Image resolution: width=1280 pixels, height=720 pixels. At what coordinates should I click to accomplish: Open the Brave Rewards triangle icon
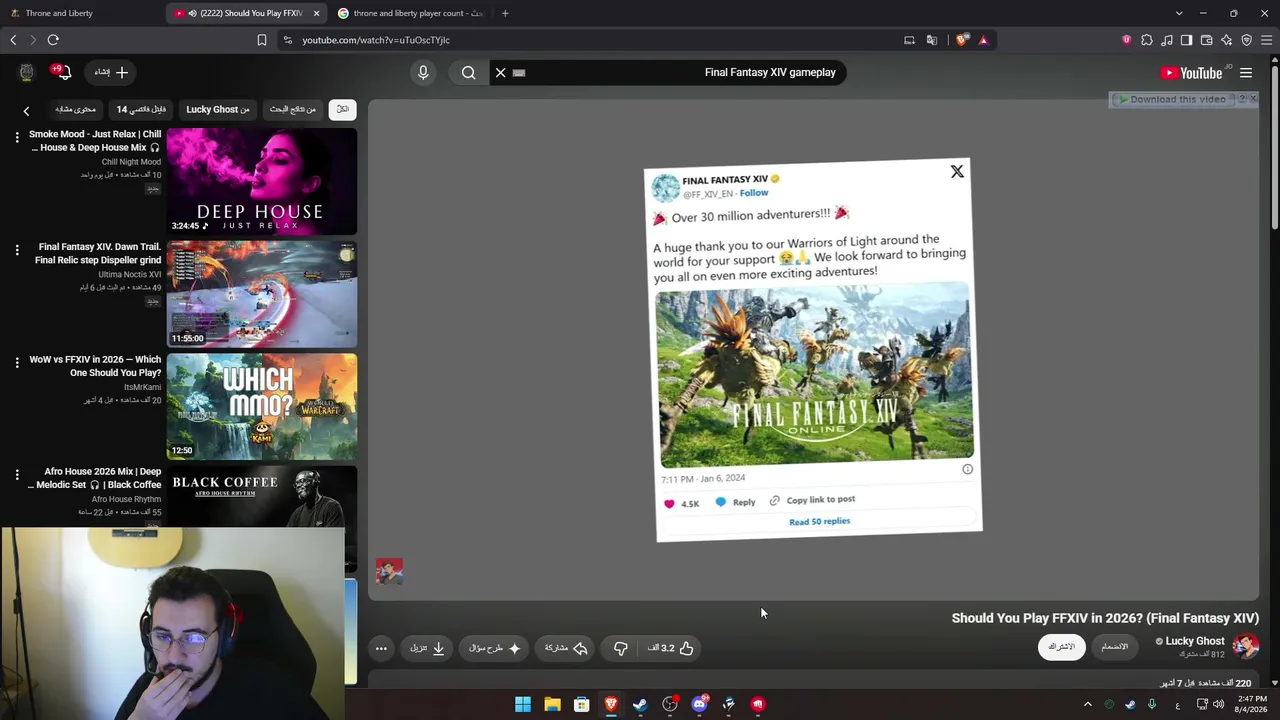click(984, 40)
